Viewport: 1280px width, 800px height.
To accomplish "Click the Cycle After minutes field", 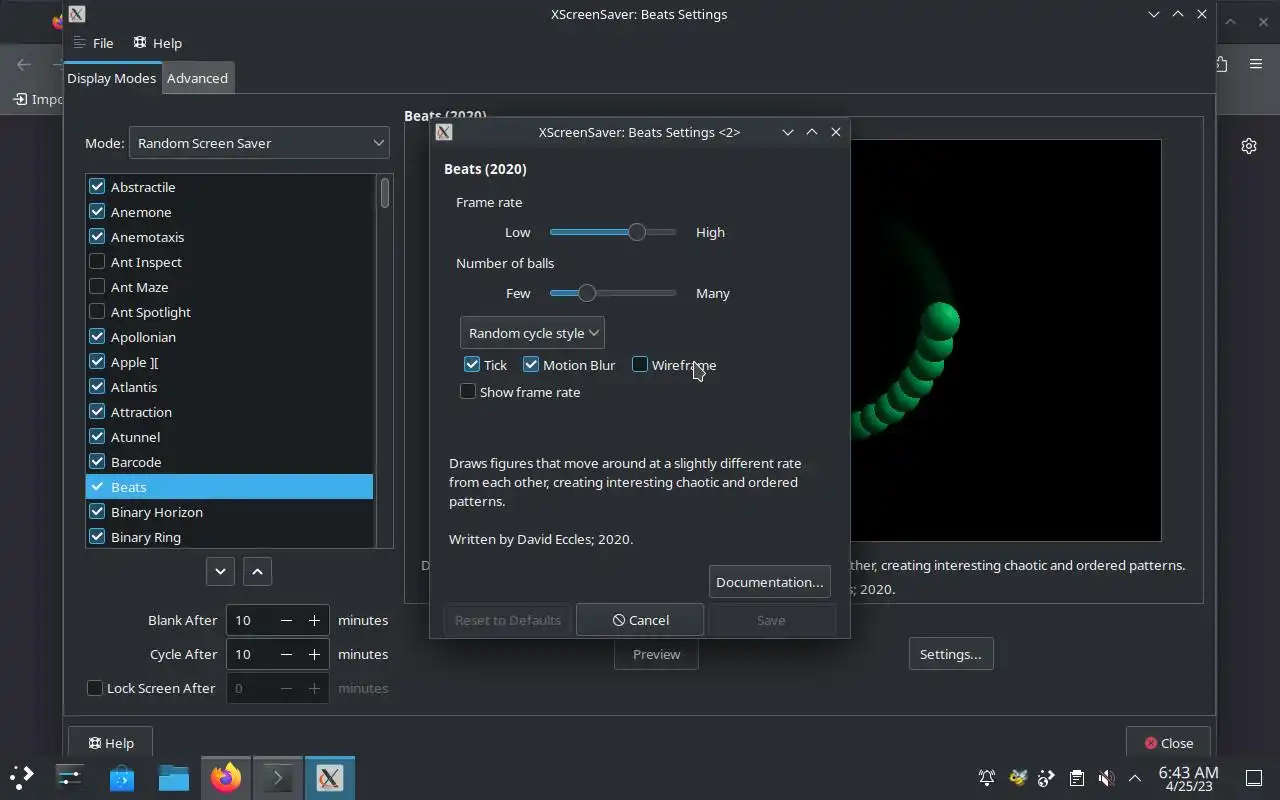I will tap(250, 654).
